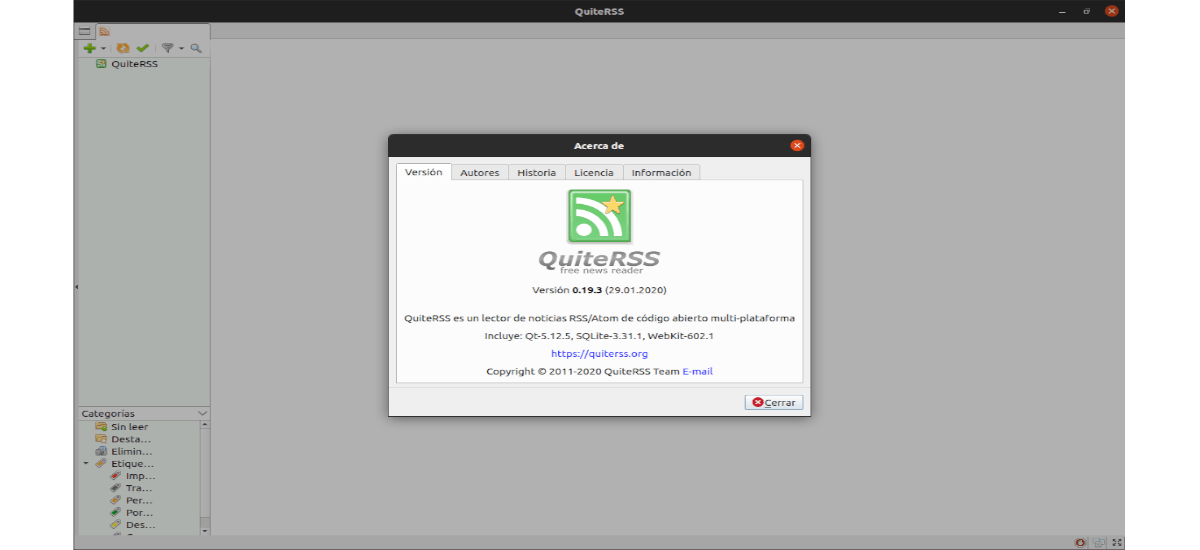Click the categories scrollbar down arrow
Image resolution: width=1200 pixels, height=550 pixels.
(205, 530)
